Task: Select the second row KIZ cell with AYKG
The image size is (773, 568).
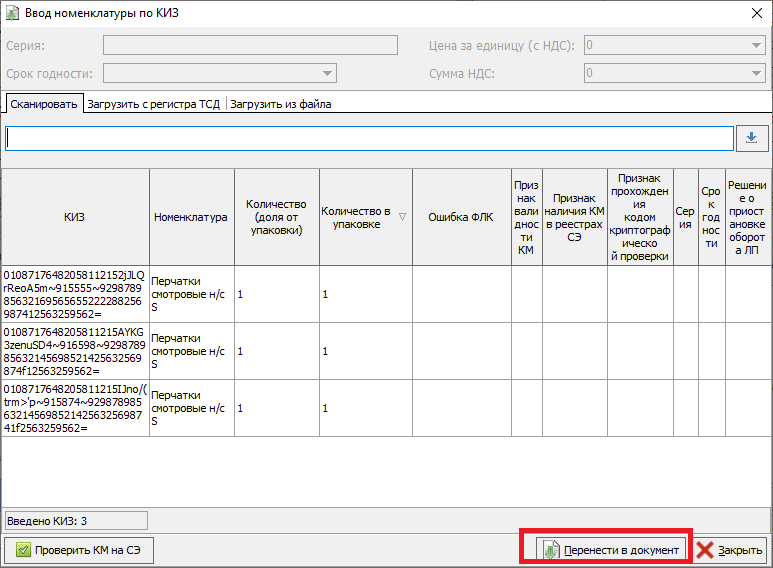Action: coord(75,351)
